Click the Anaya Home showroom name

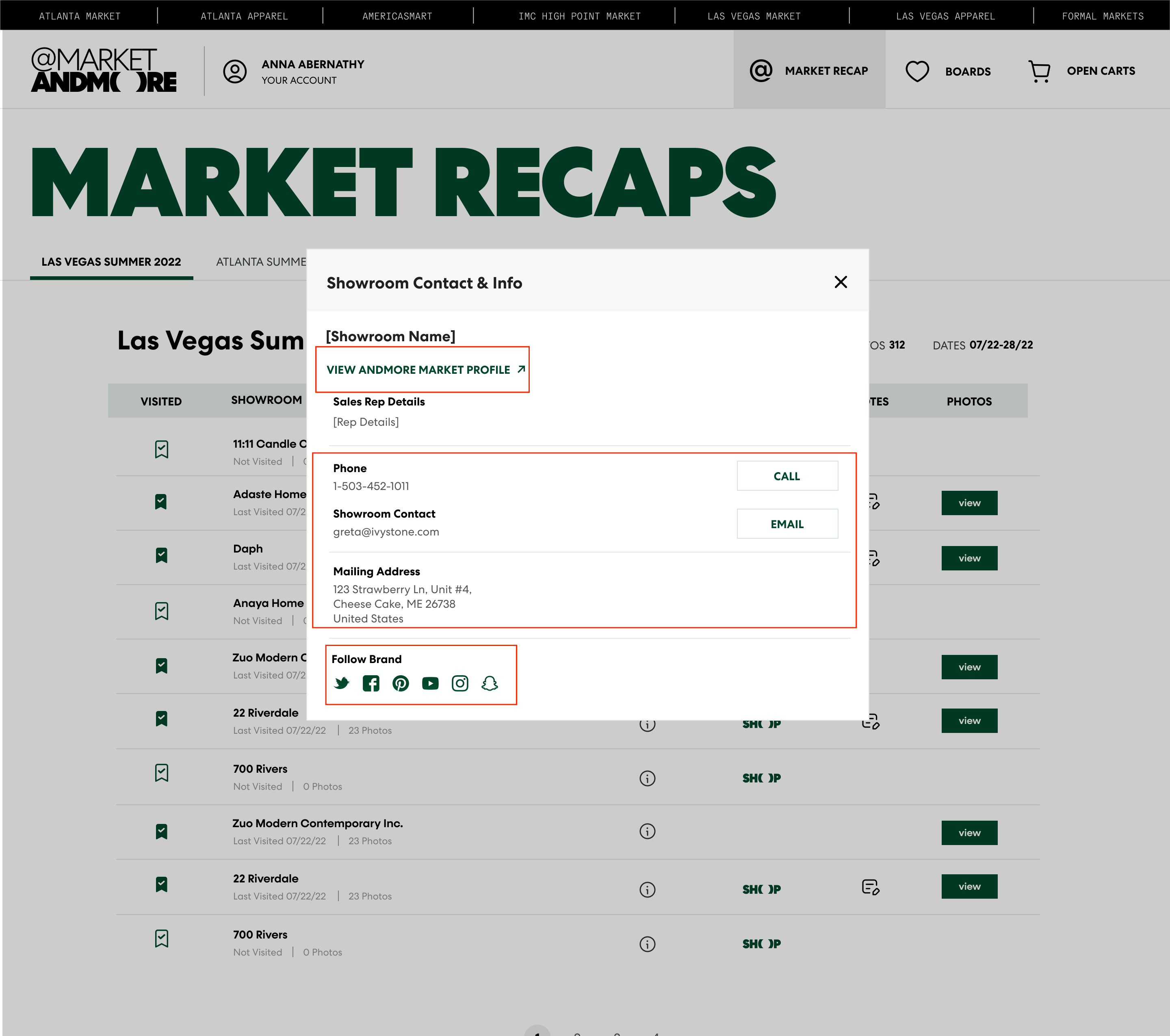click(269, 603)
